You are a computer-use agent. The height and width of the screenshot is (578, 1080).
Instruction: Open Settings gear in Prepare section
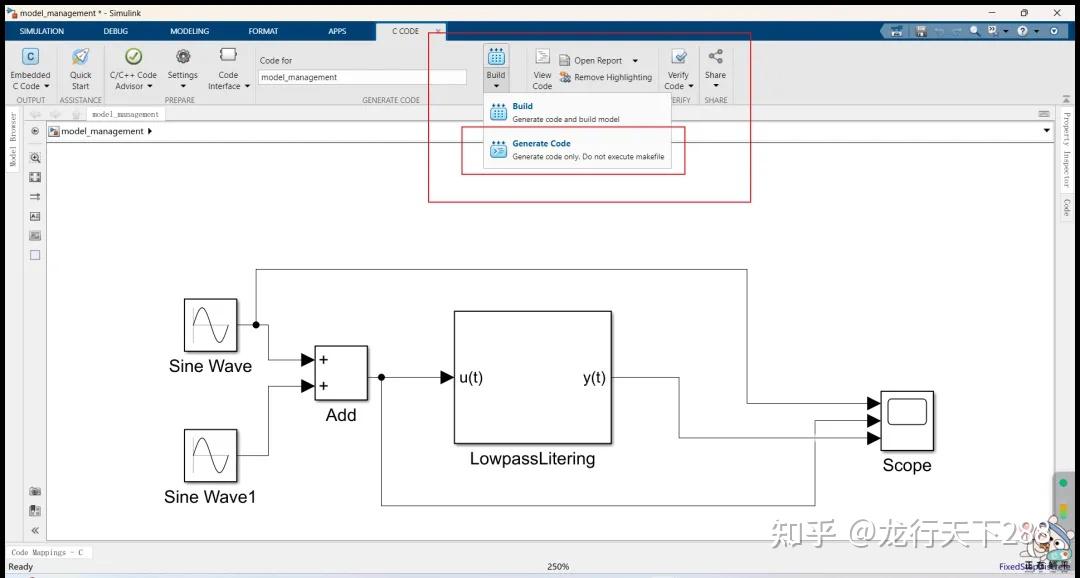(x=183, y=56)
